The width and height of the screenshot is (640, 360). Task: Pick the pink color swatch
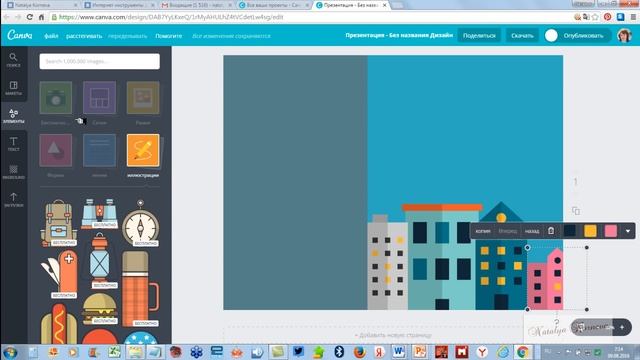tap(611, 231)
